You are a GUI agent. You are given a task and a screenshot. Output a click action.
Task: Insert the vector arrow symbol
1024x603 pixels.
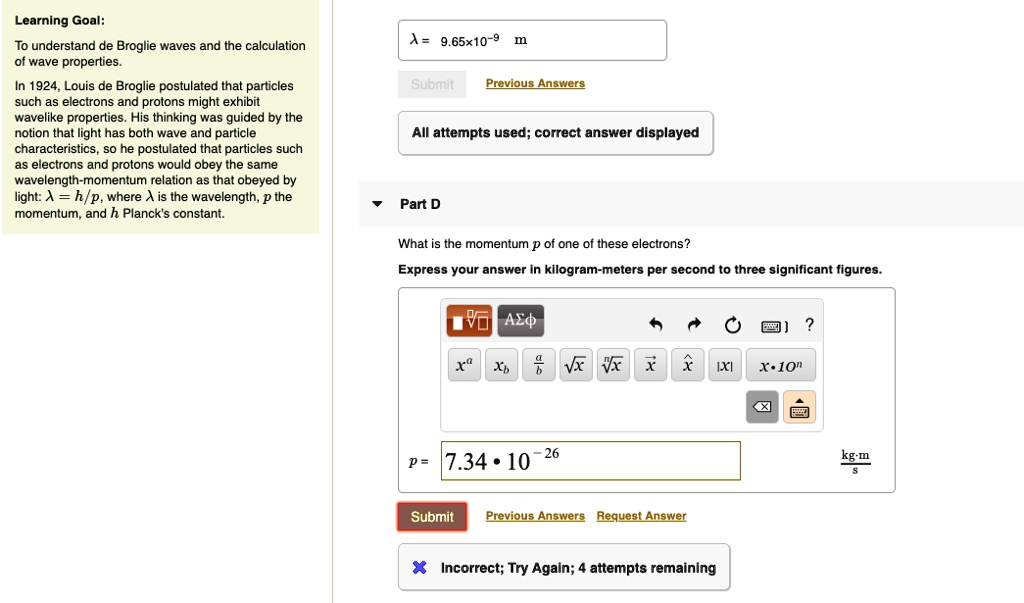(x=650, y=367)
